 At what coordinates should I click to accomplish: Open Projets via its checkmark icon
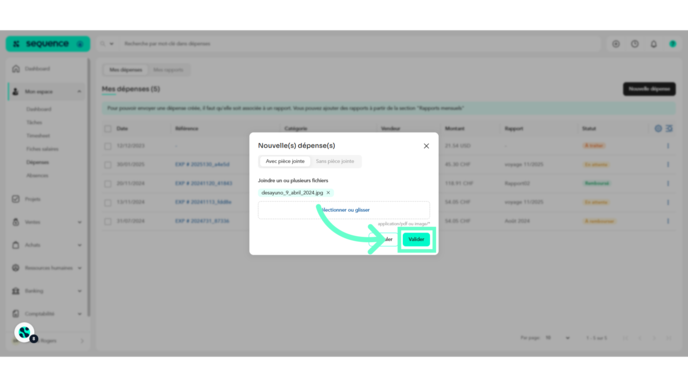[16, 199]
